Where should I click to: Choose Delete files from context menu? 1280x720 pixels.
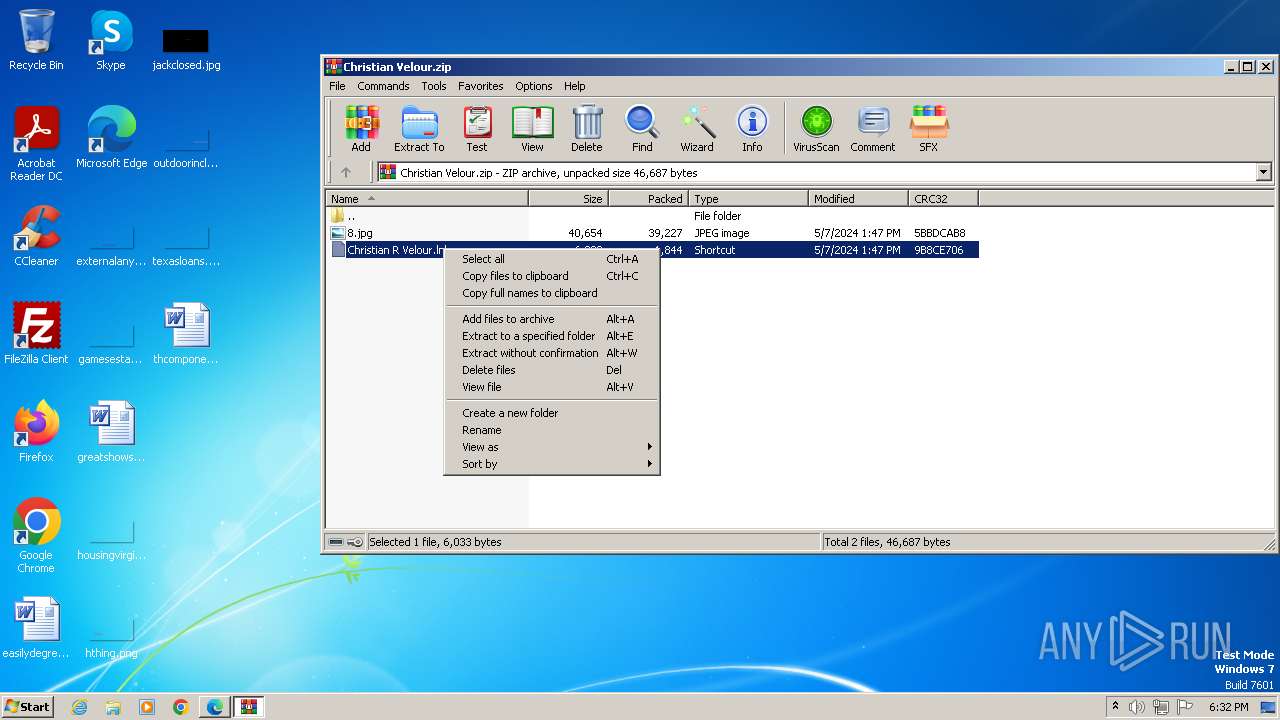click(552, 370)
